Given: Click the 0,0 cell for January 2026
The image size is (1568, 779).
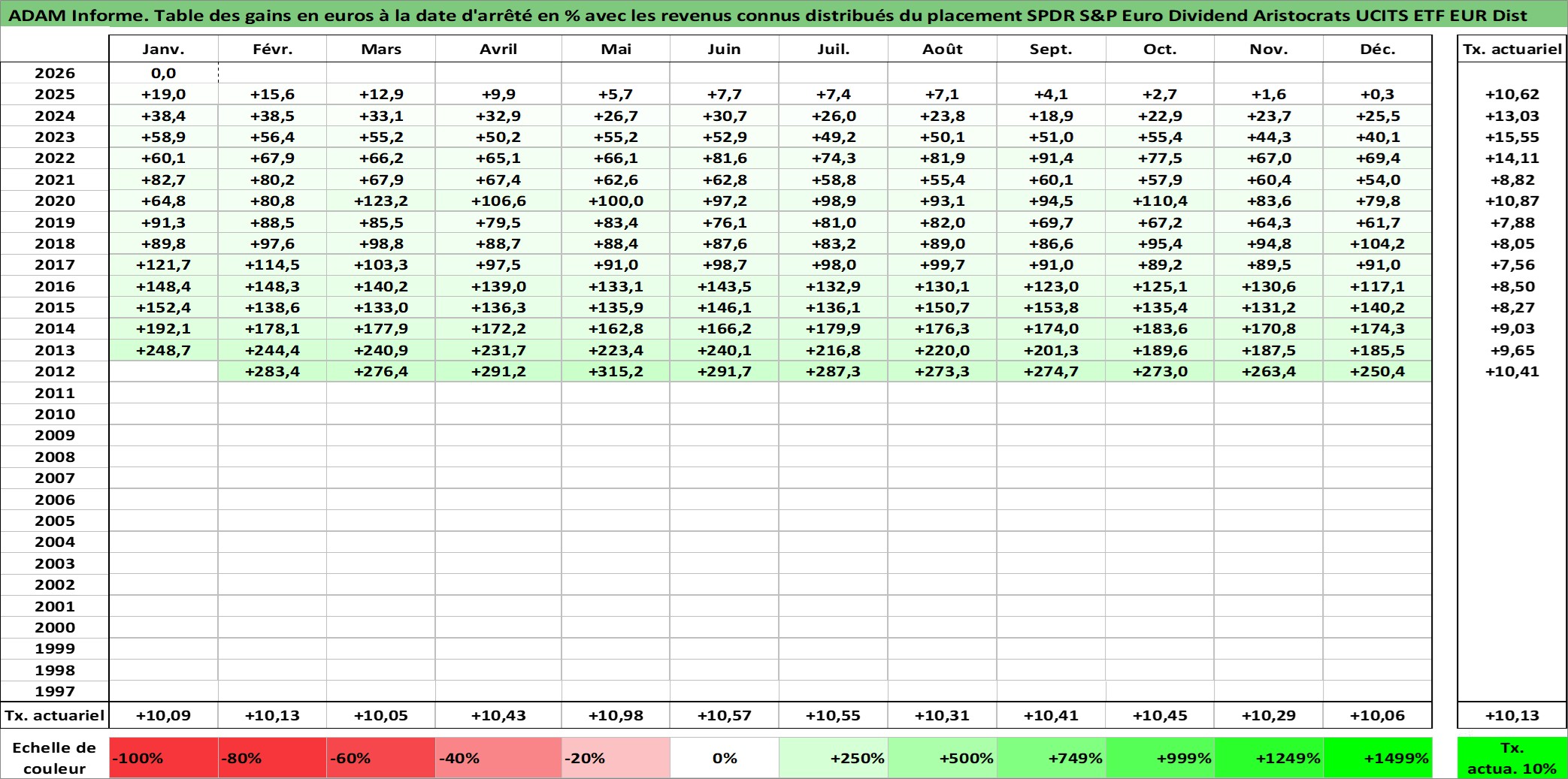Looking at the screenshot, I should (163, 73).
